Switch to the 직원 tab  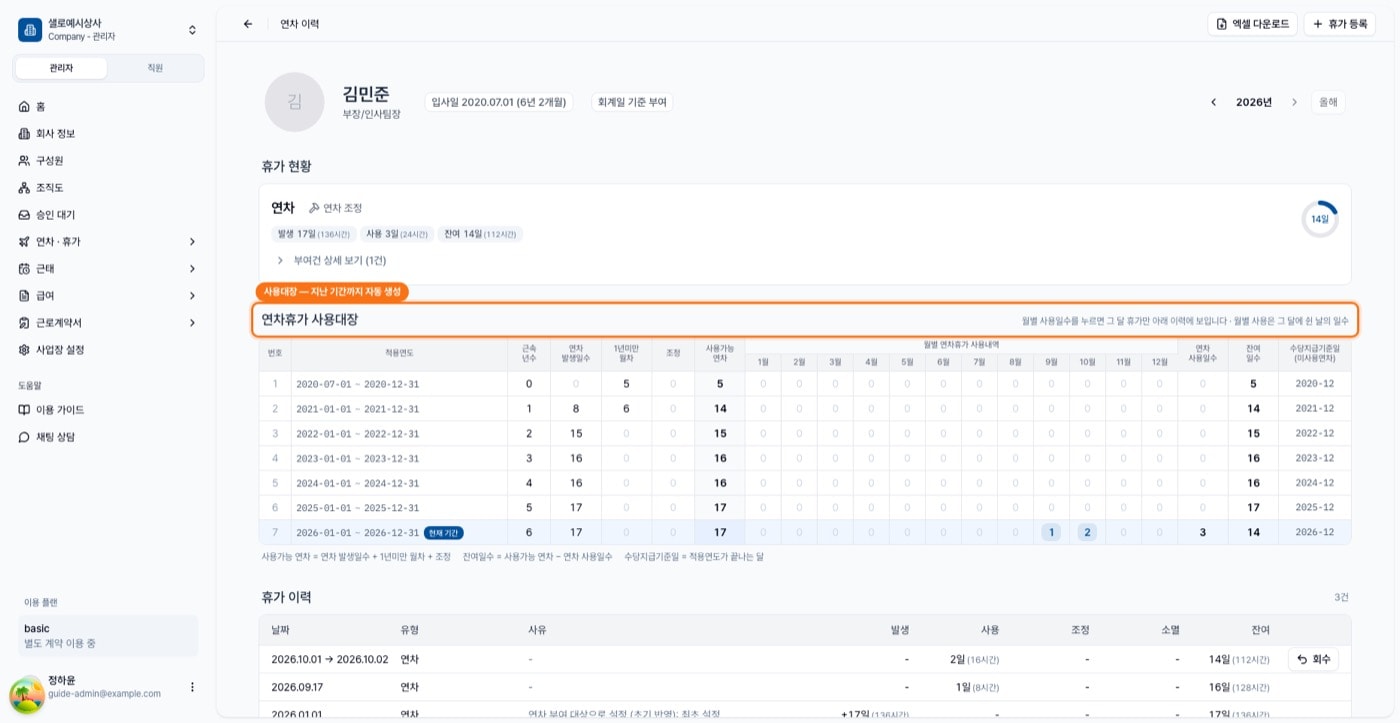click(155, 68)
